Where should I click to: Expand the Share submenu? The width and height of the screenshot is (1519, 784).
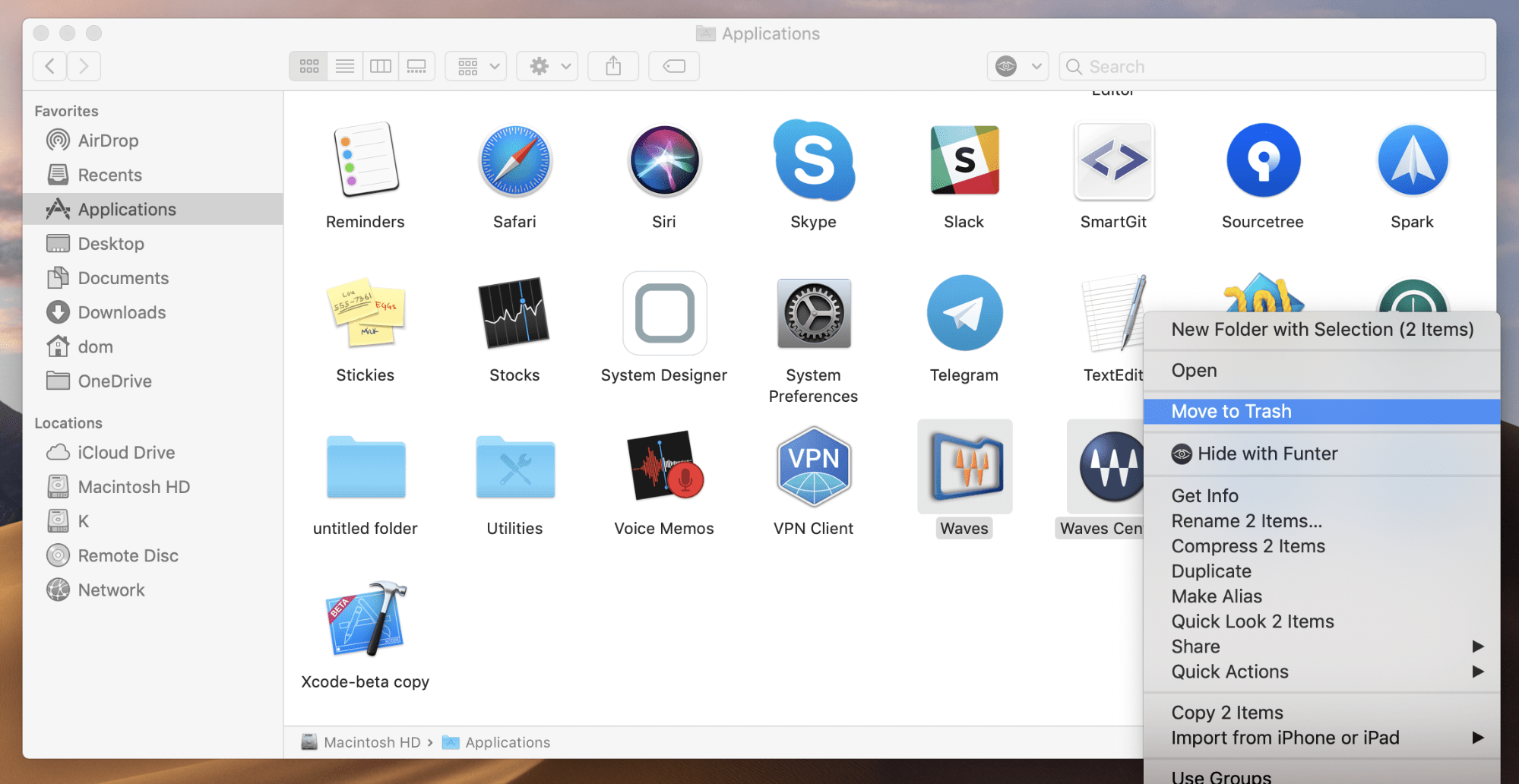[x=1195, y=646]
